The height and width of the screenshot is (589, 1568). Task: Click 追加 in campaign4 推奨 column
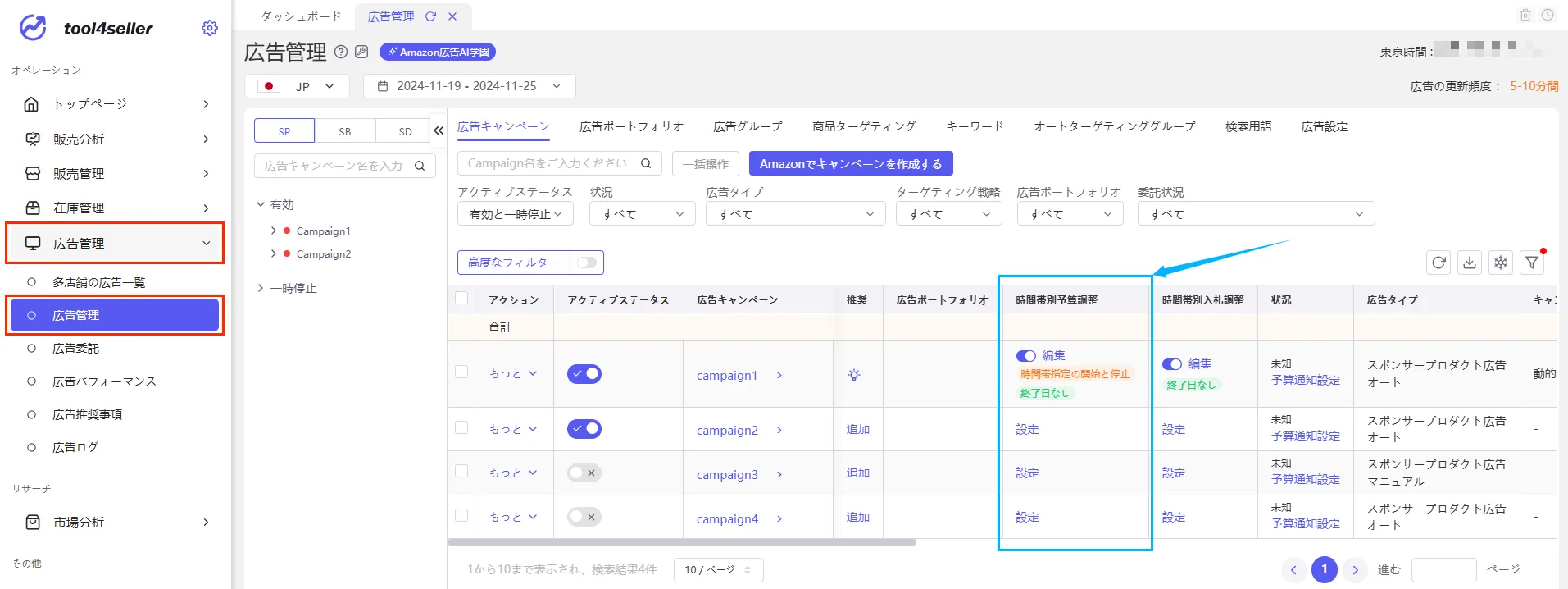[858, 517]
